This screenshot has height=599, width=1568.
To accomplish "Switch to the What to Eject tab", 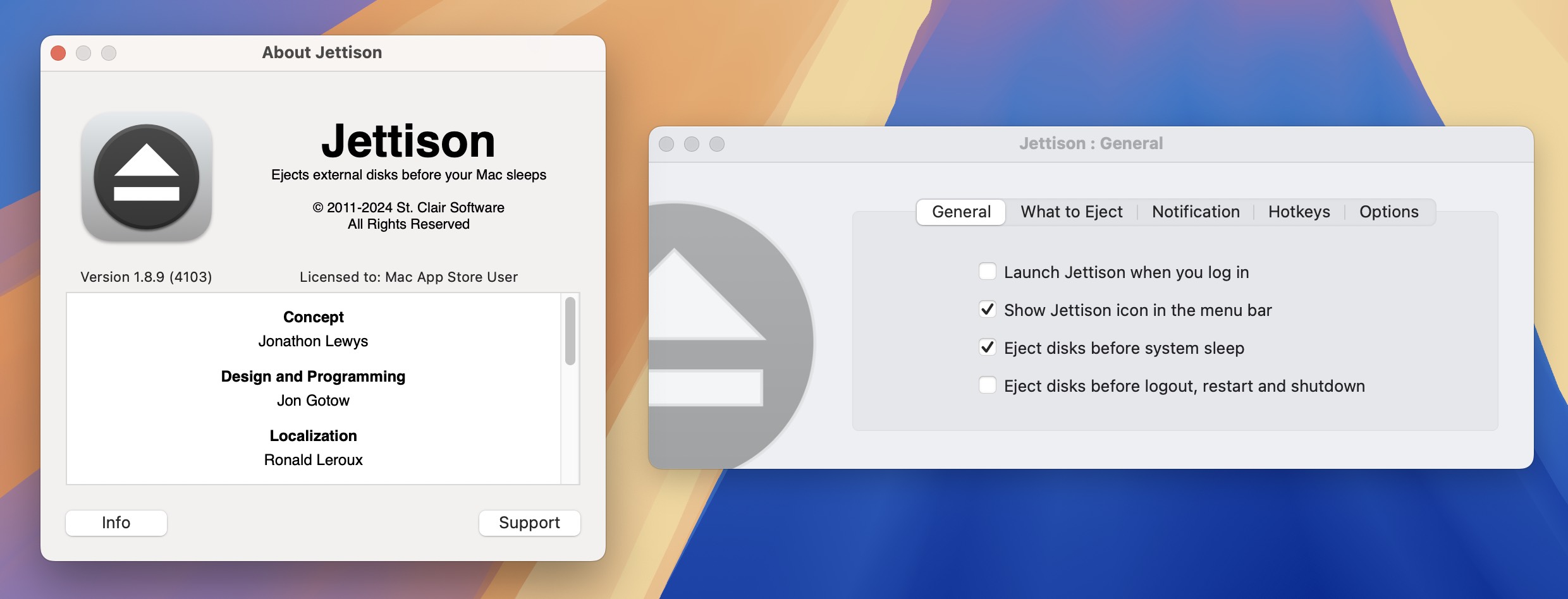I will click(x=1072, y=212).
